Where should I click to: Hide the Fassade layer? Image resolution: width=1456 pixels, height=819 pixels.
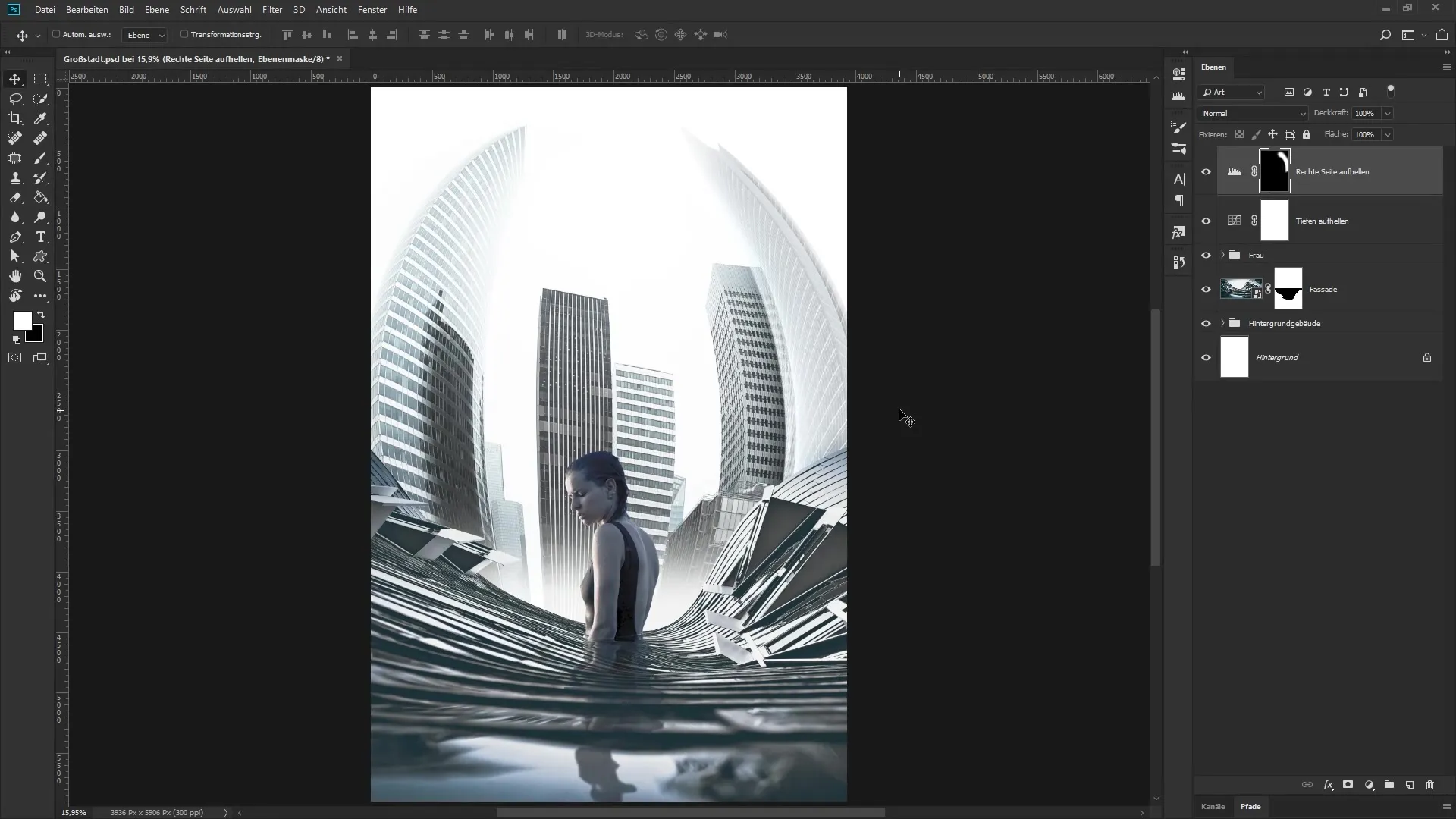[1206, 289]
